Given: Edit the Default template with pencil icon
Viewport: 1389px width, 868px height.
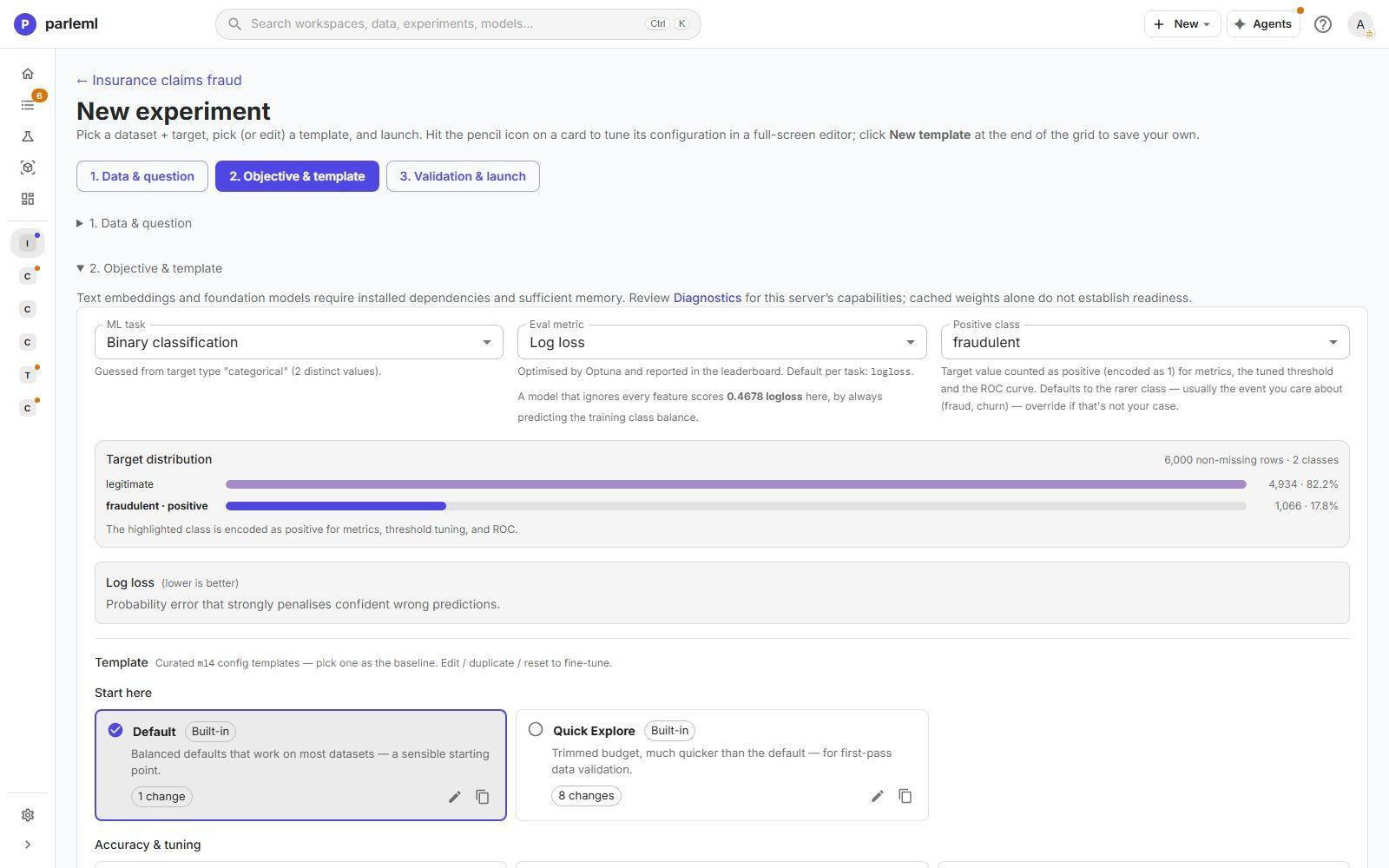Looking at the screenshot, I should (454, 797).
